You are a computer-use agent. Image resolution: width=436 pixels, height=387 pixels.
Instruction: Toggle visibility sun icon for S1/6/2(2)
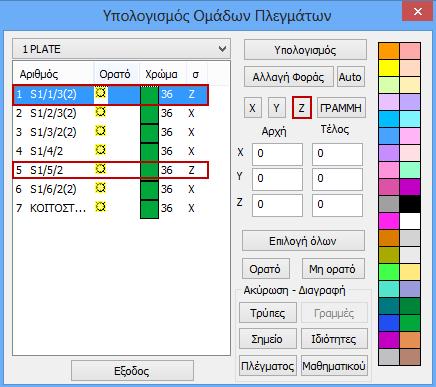(x=100, y=188)
